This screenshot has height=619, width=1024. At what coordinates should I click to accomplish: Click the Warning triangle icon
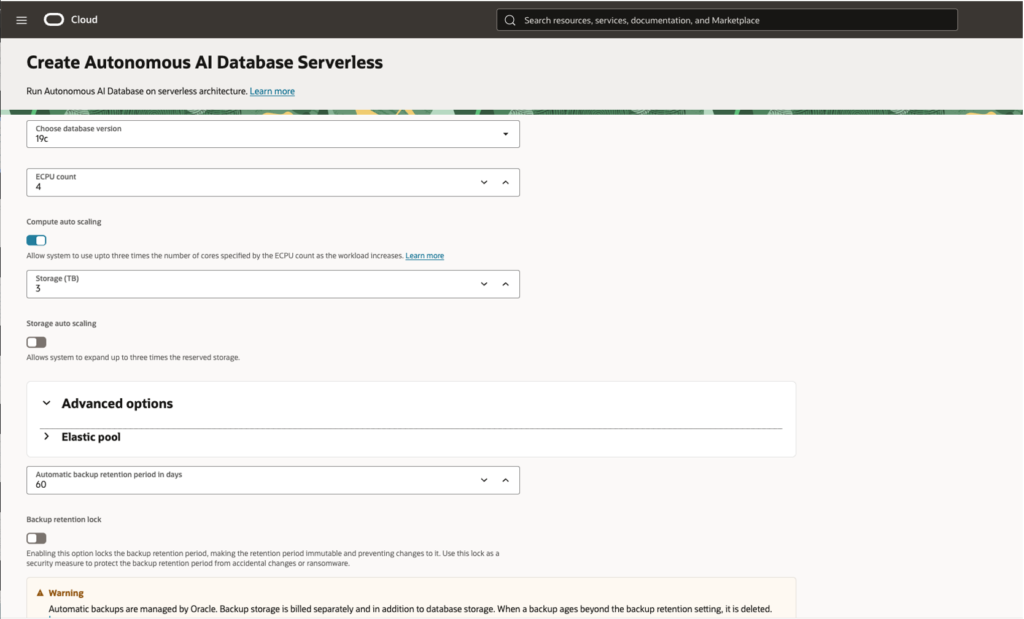[40, 593]
